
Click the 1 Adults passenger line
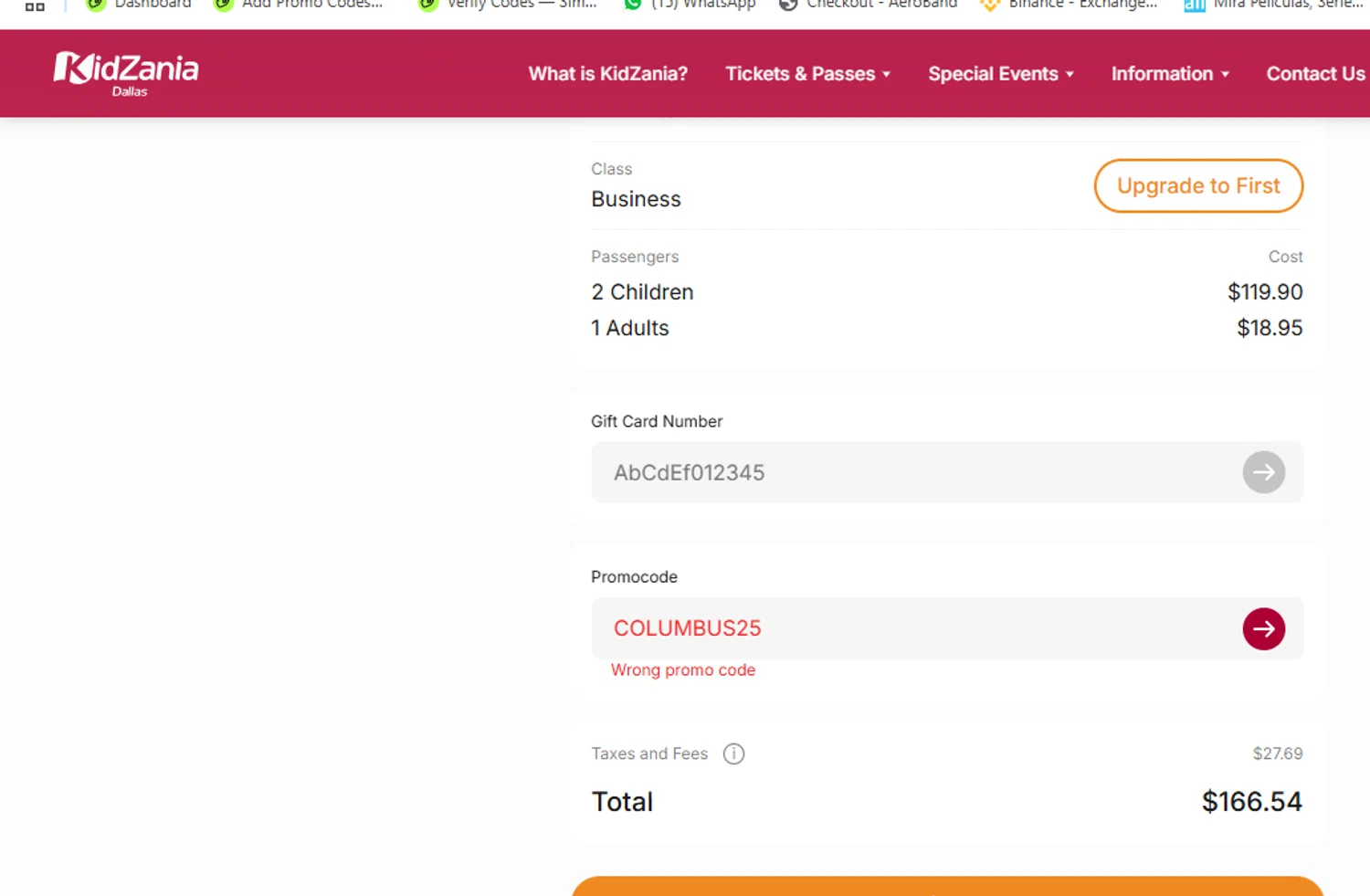coord(630,328)
